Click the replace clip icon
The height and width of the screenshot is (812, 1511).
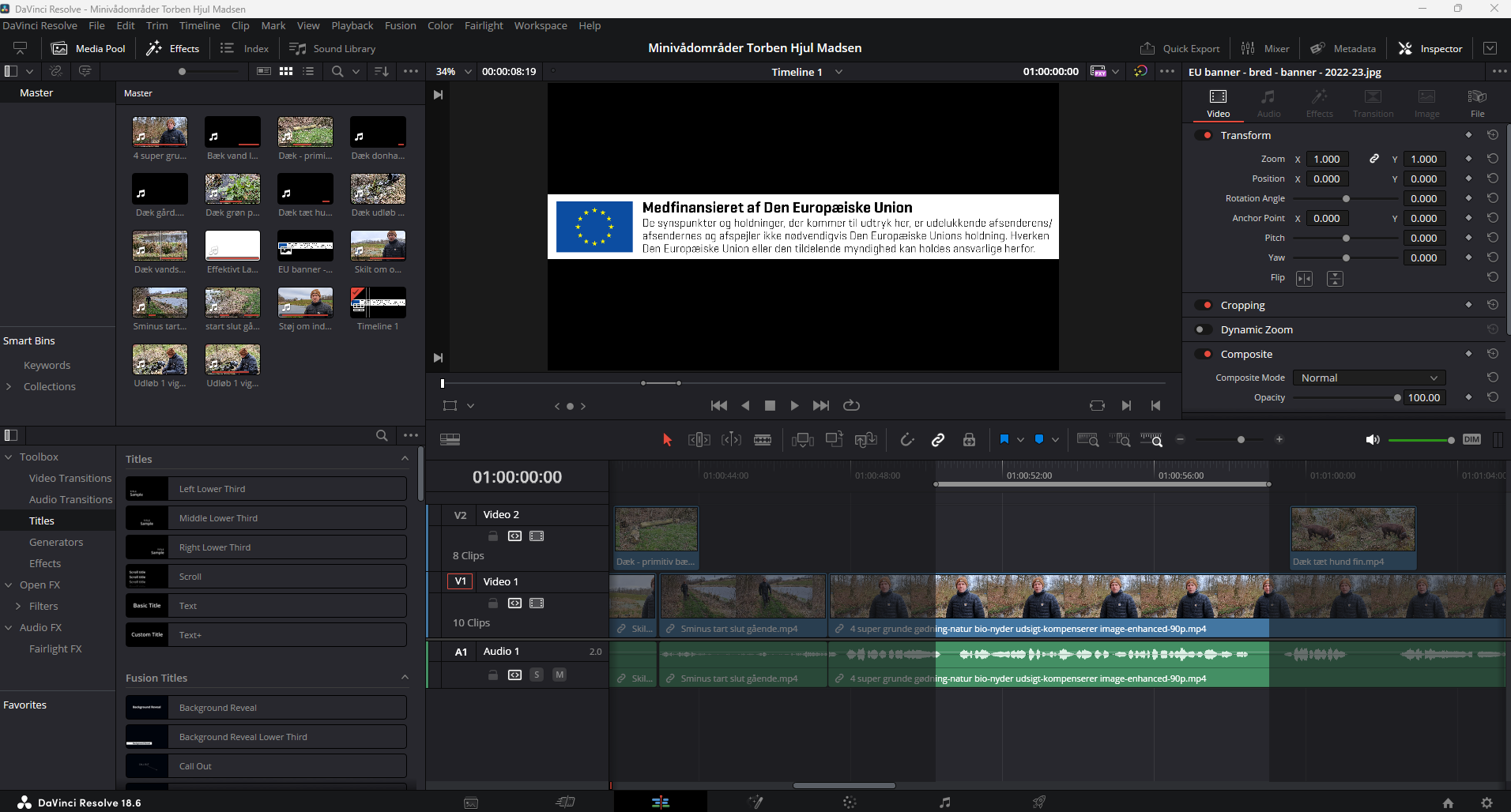click(x=866, y=440)
